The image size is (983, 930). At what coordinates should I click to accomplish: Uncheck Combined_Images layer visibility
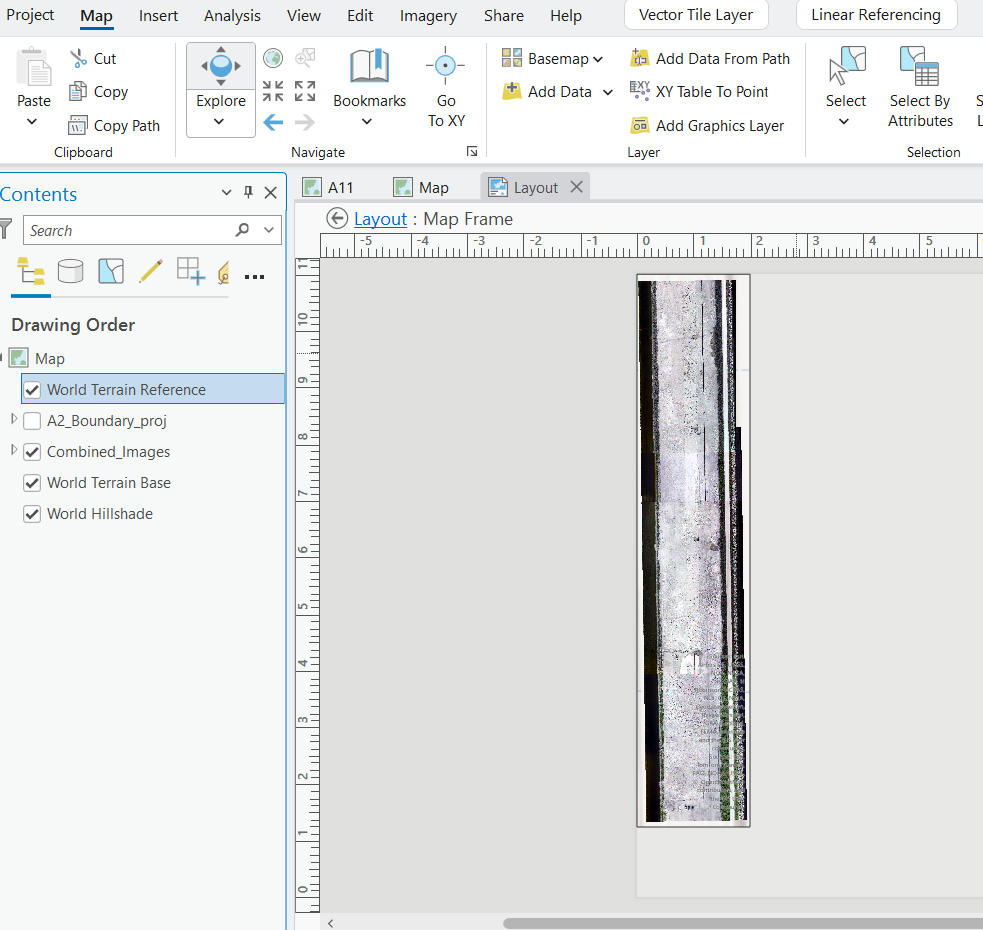(x=32, y=452)
